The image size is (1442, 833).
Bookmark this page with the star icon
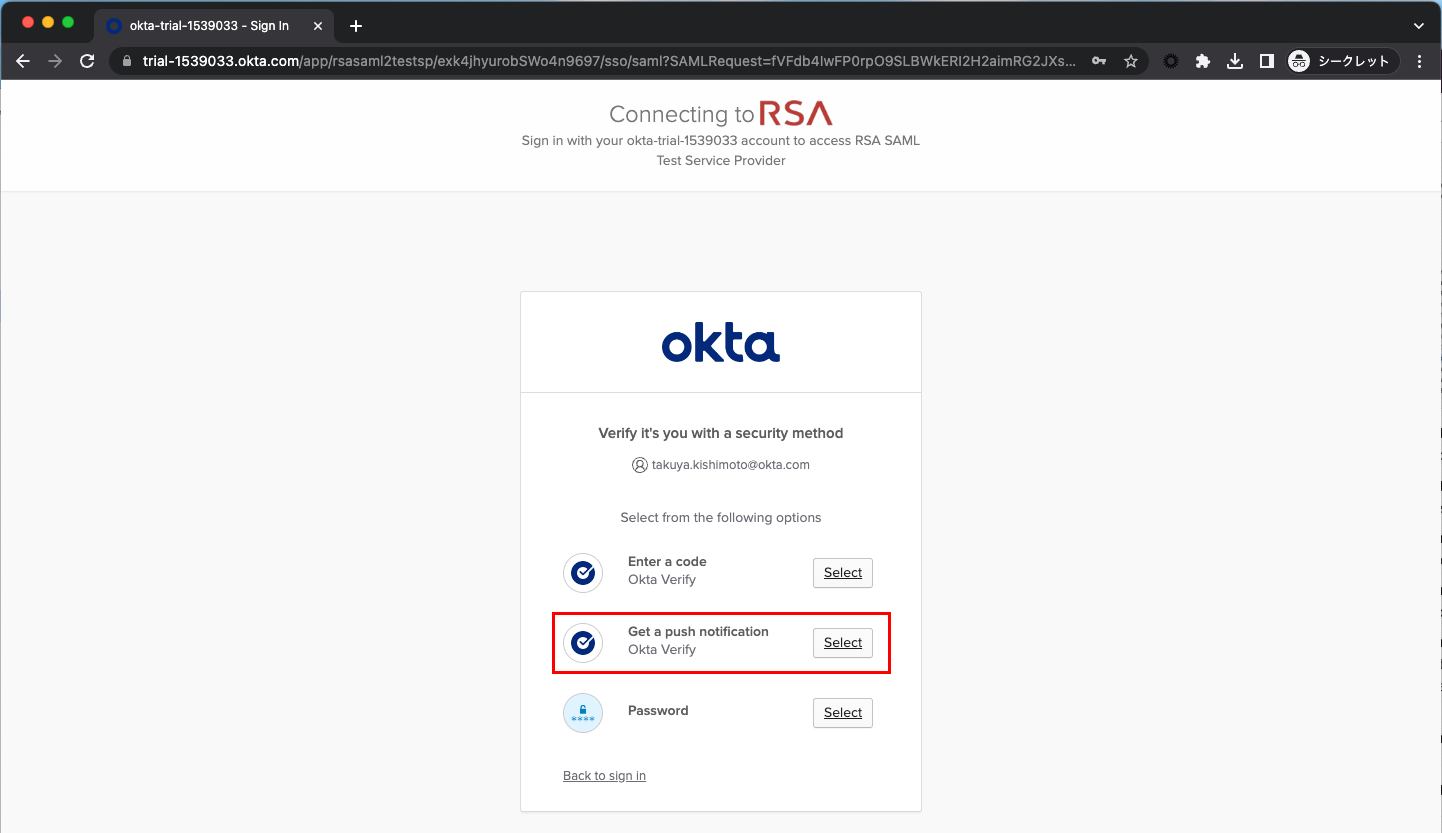[x=1131, y=61]
